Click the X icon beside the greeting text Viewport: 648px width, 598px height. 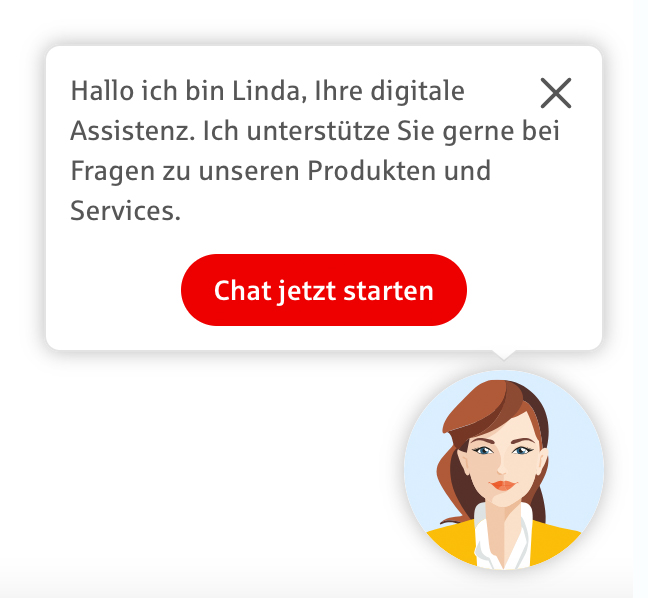click(x=556, y=93)
